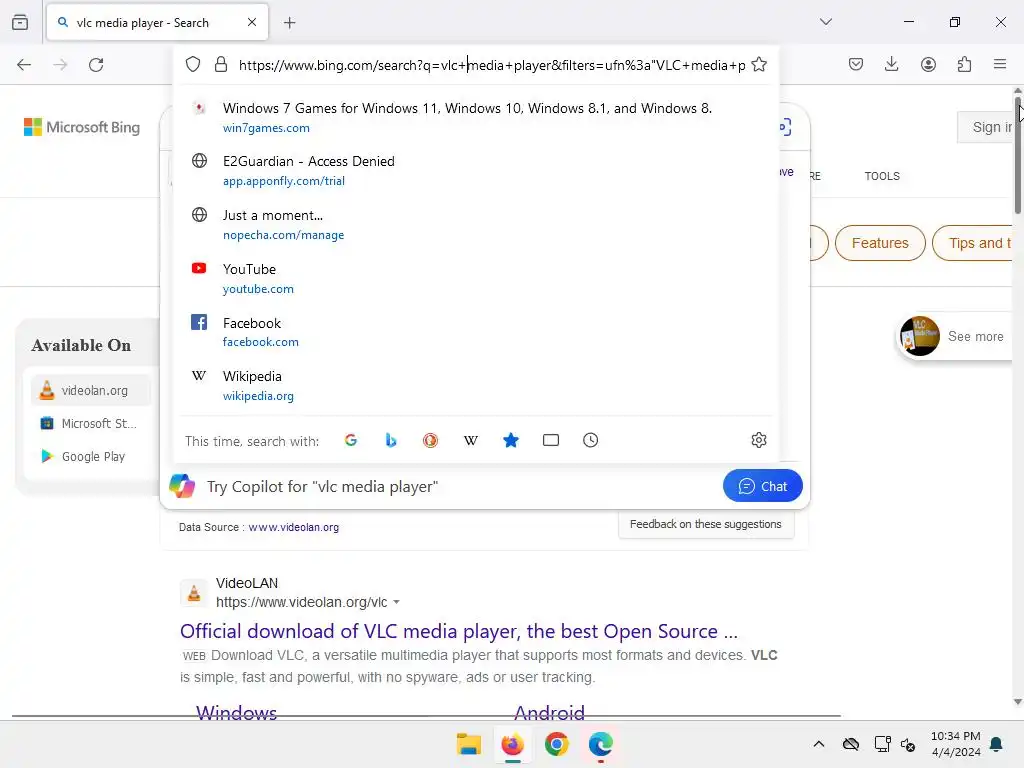Go back to previous page

(24, 65)
